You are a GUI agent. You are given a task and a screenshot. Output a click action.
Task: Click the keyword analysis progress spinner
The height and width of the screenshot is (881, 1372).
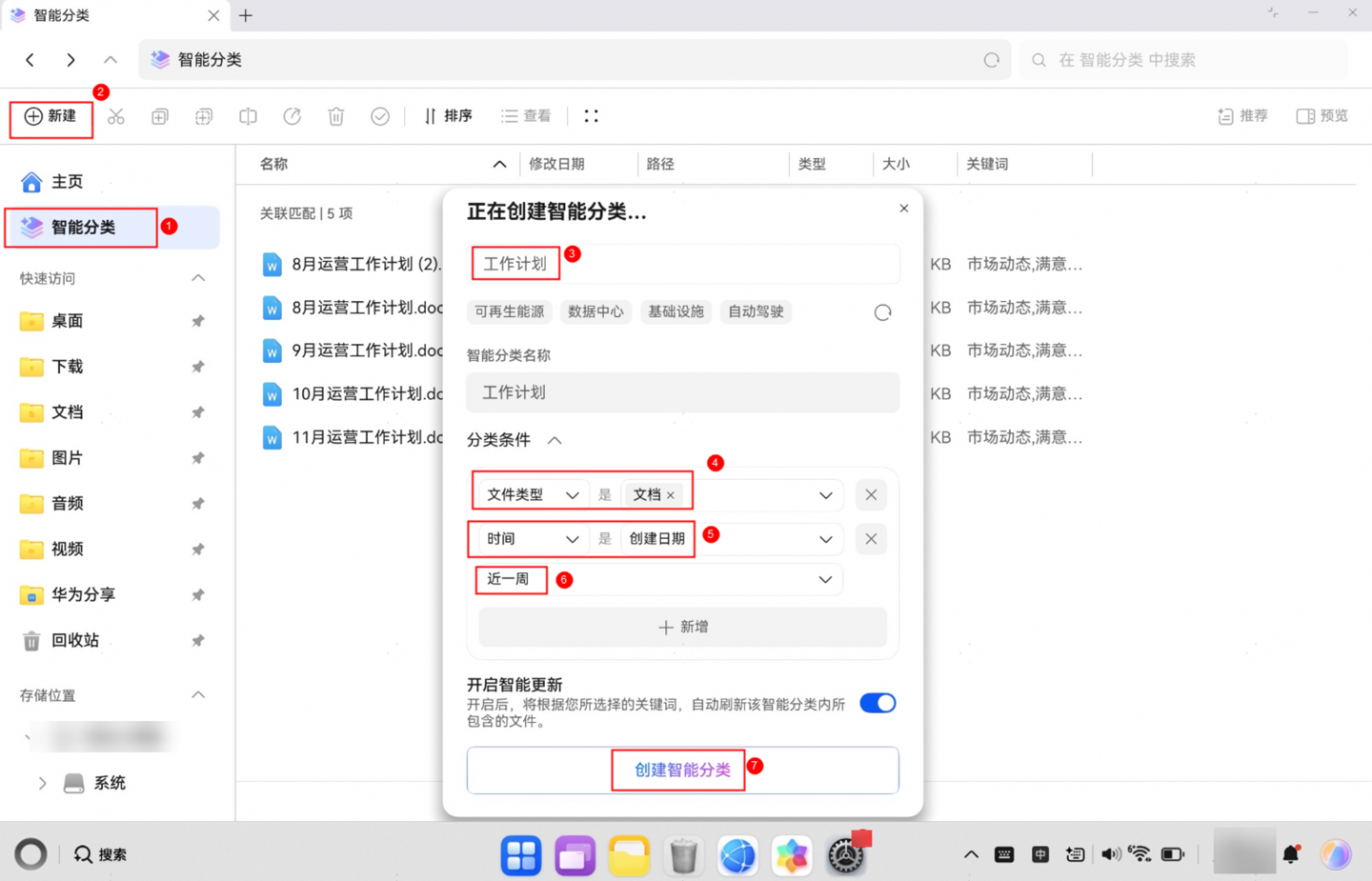coord(882,311)
